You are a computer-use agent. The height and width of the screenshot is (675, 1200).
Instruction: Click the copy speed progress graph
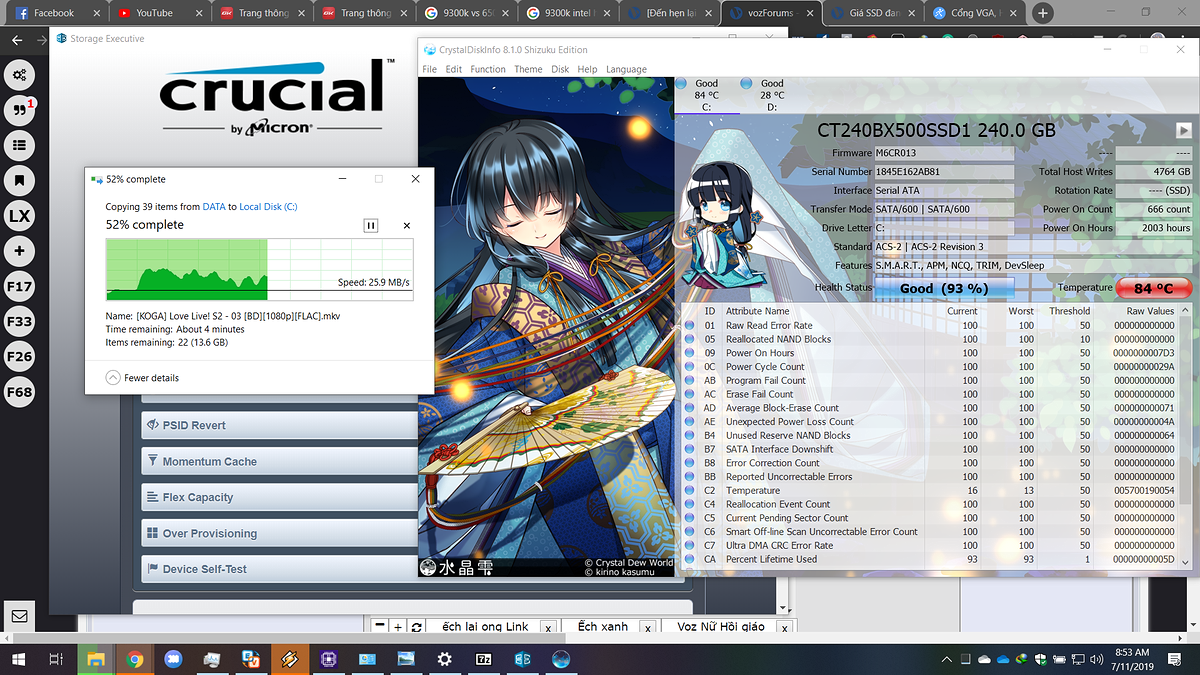point(259,269)
